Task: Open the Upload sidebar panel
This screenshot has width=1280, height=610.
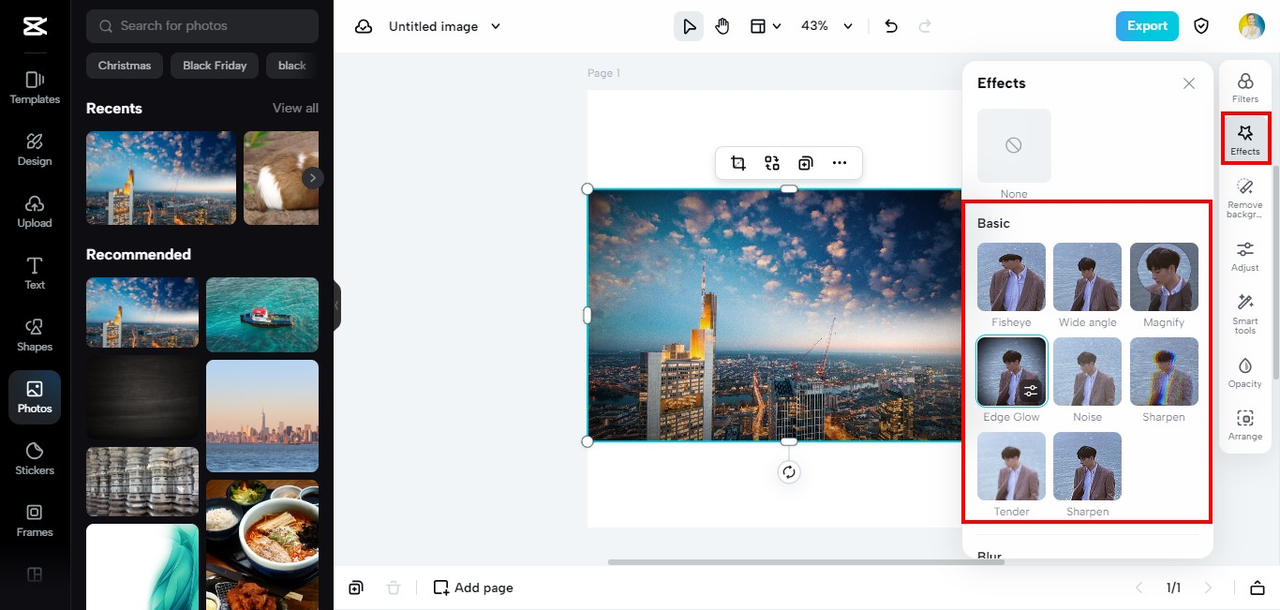Action: (x=35, y=211)
